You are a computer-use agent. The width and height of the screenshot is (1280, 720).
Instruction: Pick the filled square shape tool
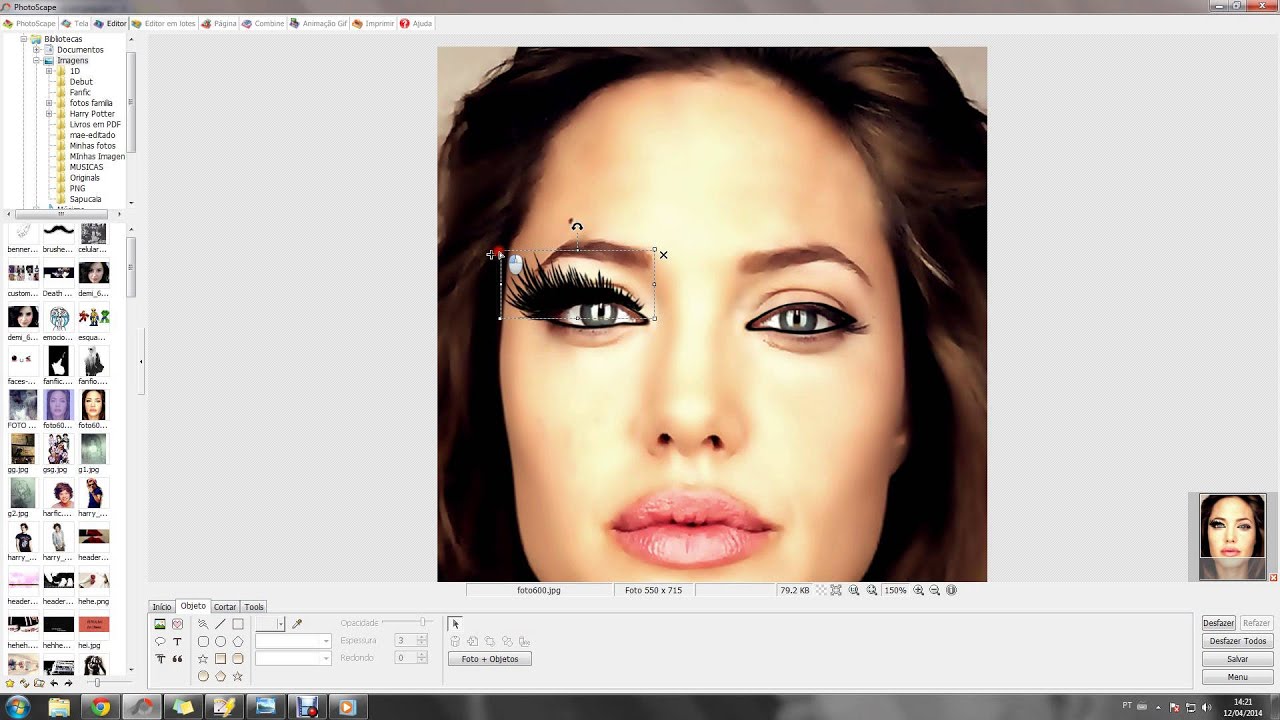click(220, 659)
